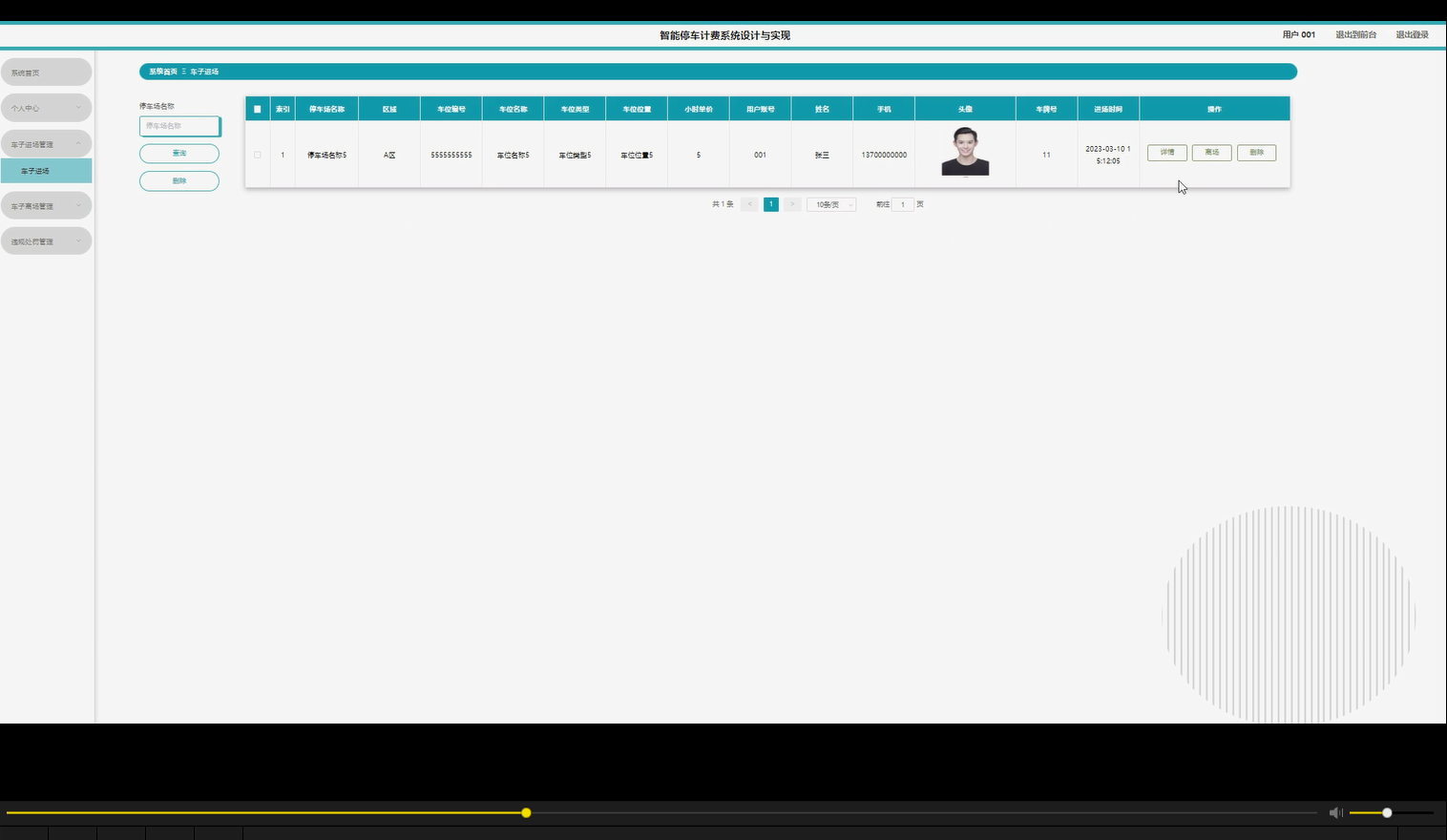Tick the select-all checkbox in table header
Viewport: 1447px width, 840px height.
pos(257,109)
